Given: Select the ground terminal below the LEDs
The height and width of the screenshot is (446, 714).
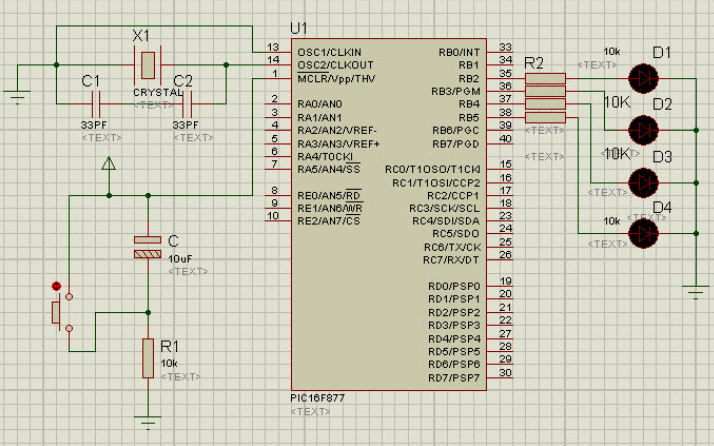Looking at the screenshot, I should tap(695, 291).
